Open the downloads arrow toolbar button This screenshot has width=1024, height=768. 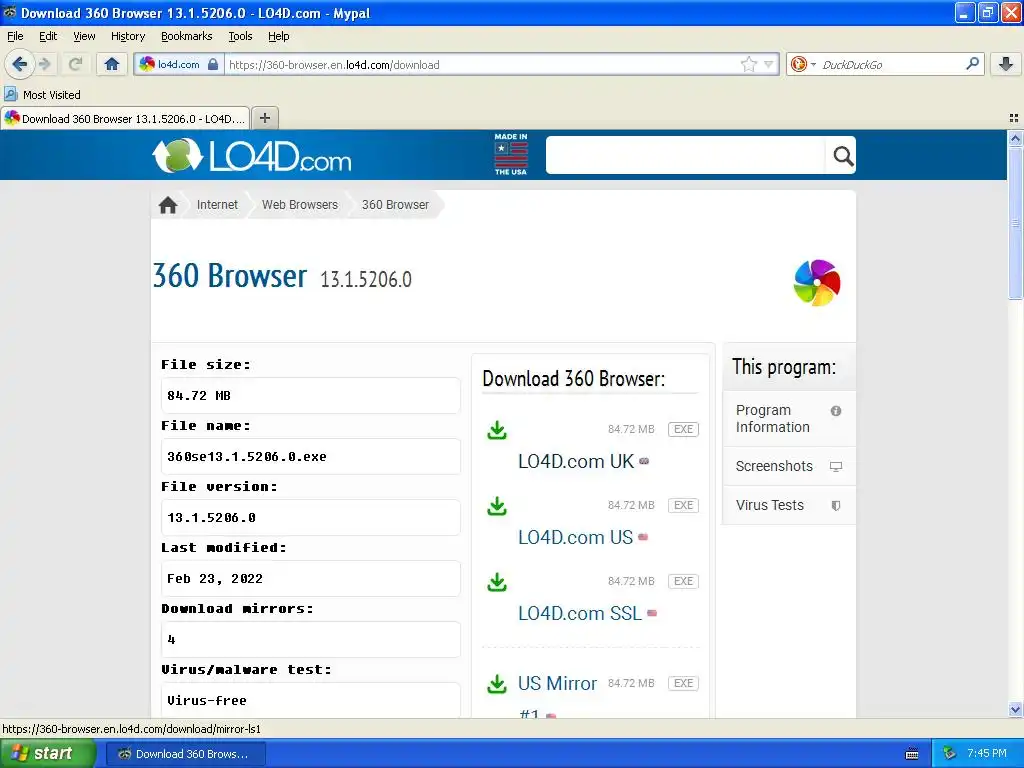[1006, 64]
